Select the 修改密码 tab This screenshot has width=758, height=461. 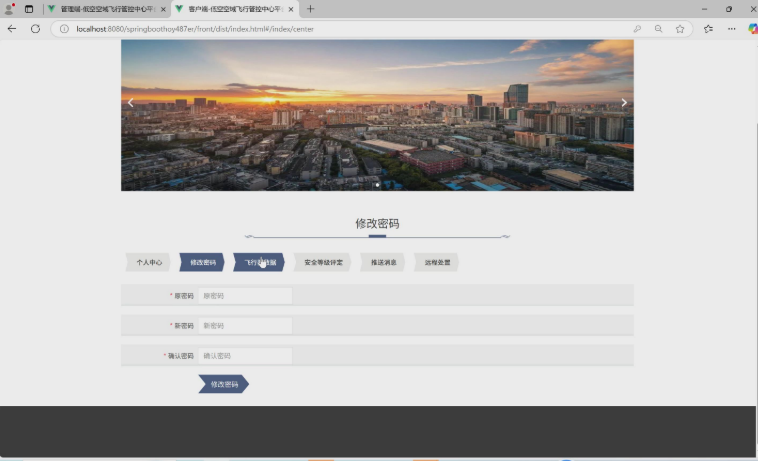202,262
